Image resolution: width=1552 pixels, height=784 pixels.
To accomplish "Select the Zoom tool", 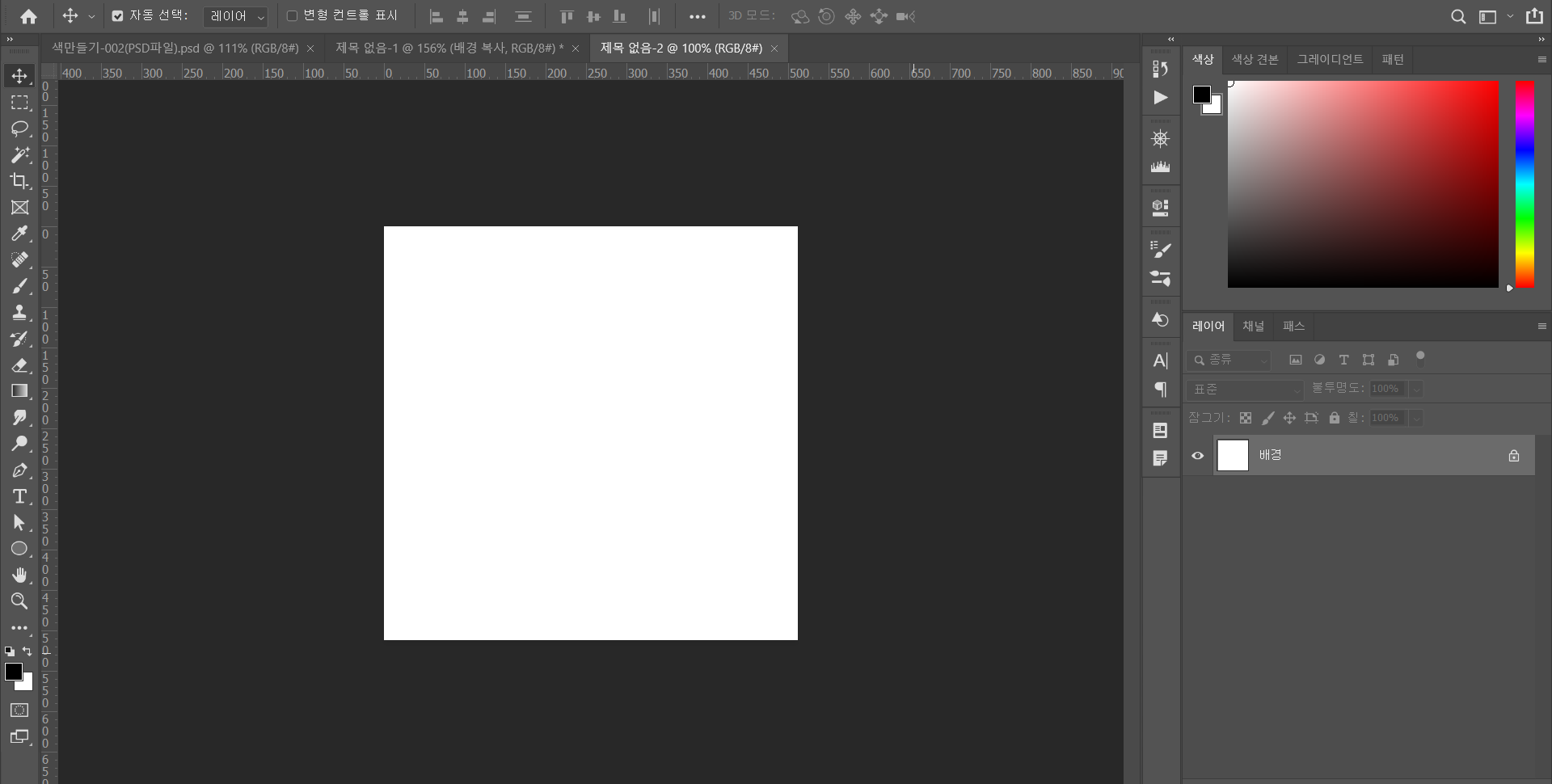I will click(19, 601).
